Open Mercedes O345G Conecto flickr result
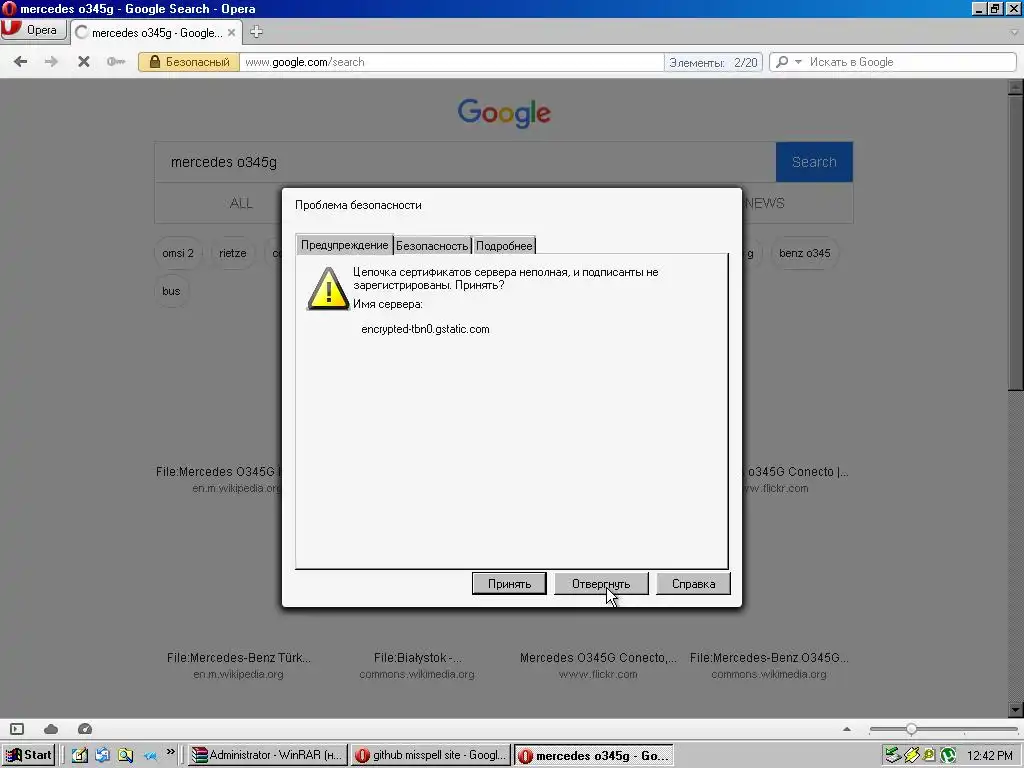Screen dimensions: 1024x768 598,658
